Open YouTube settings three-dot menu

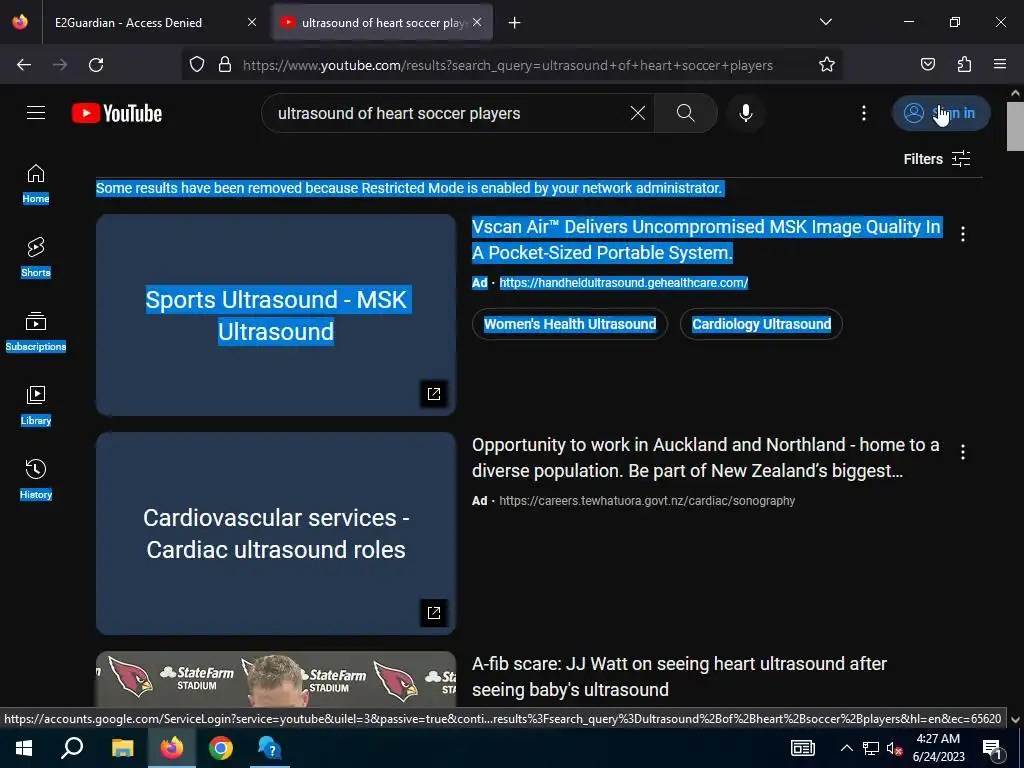tap(864, 113)
